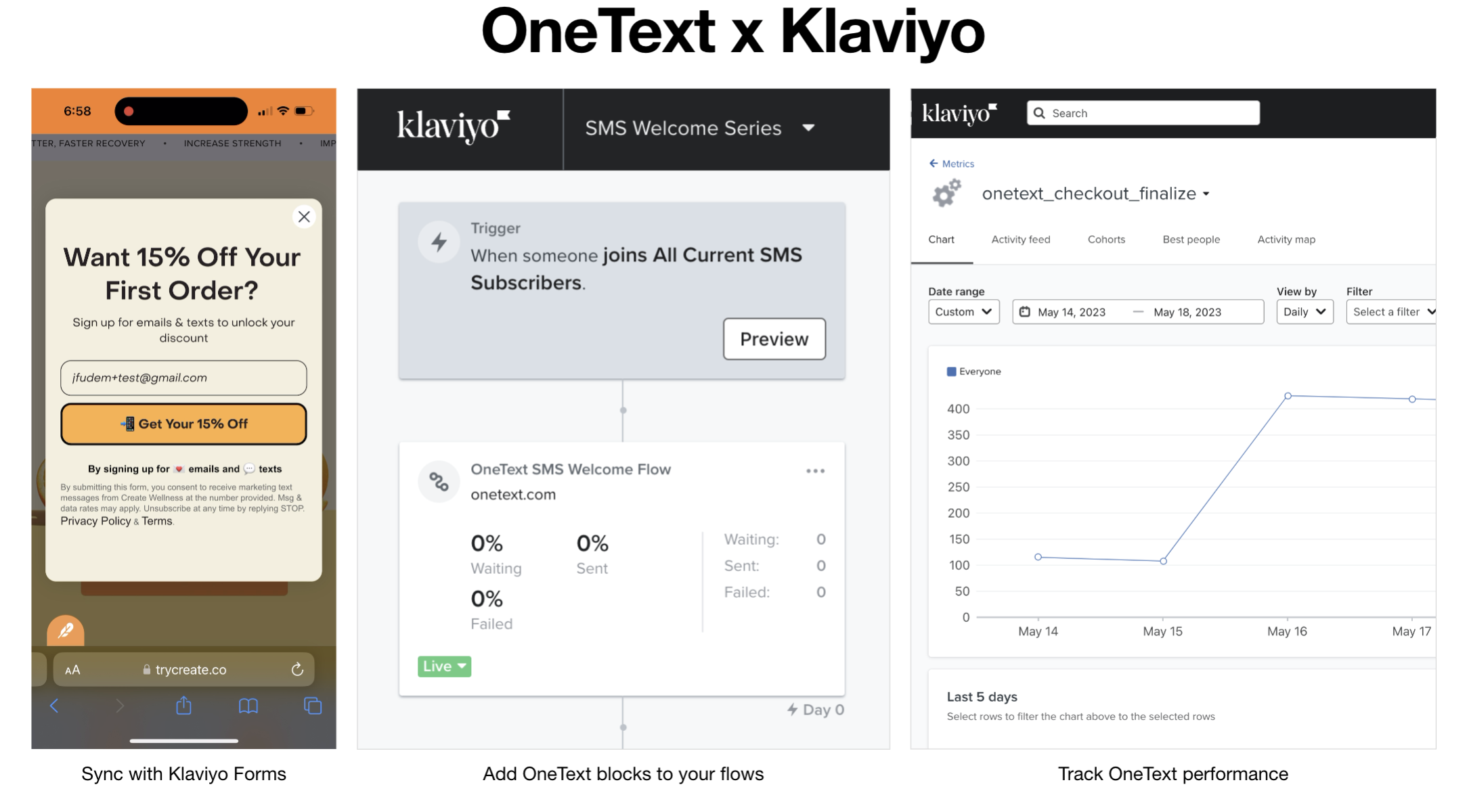1469x812 pixels.
Task: Toggle the Everyone legend color swatch
Action: [951, 371]
